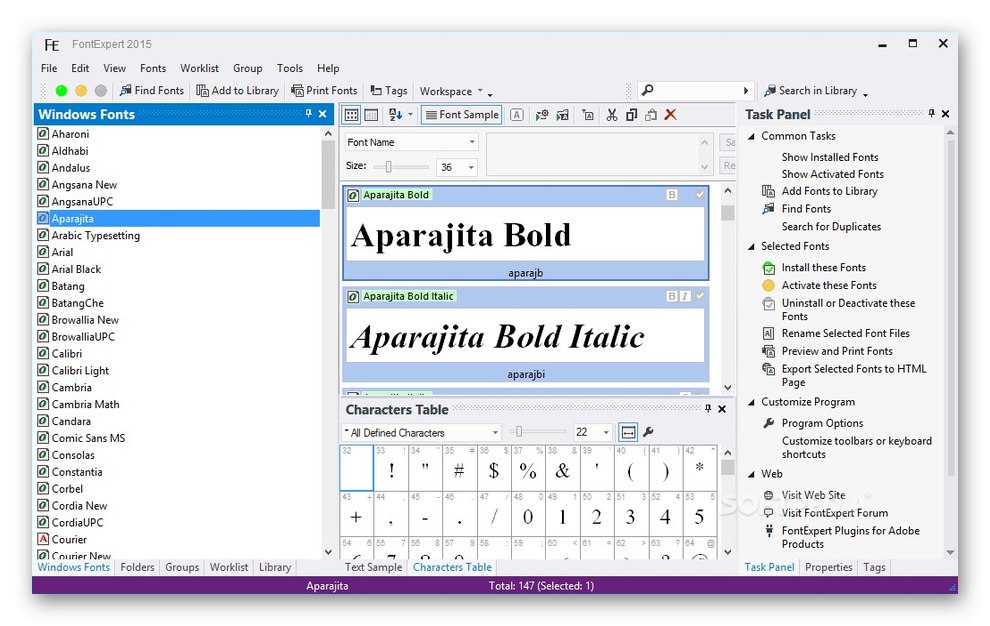Open the Worklist menu
This screenshot has height=626, width=990.
(x=200, y=68)
